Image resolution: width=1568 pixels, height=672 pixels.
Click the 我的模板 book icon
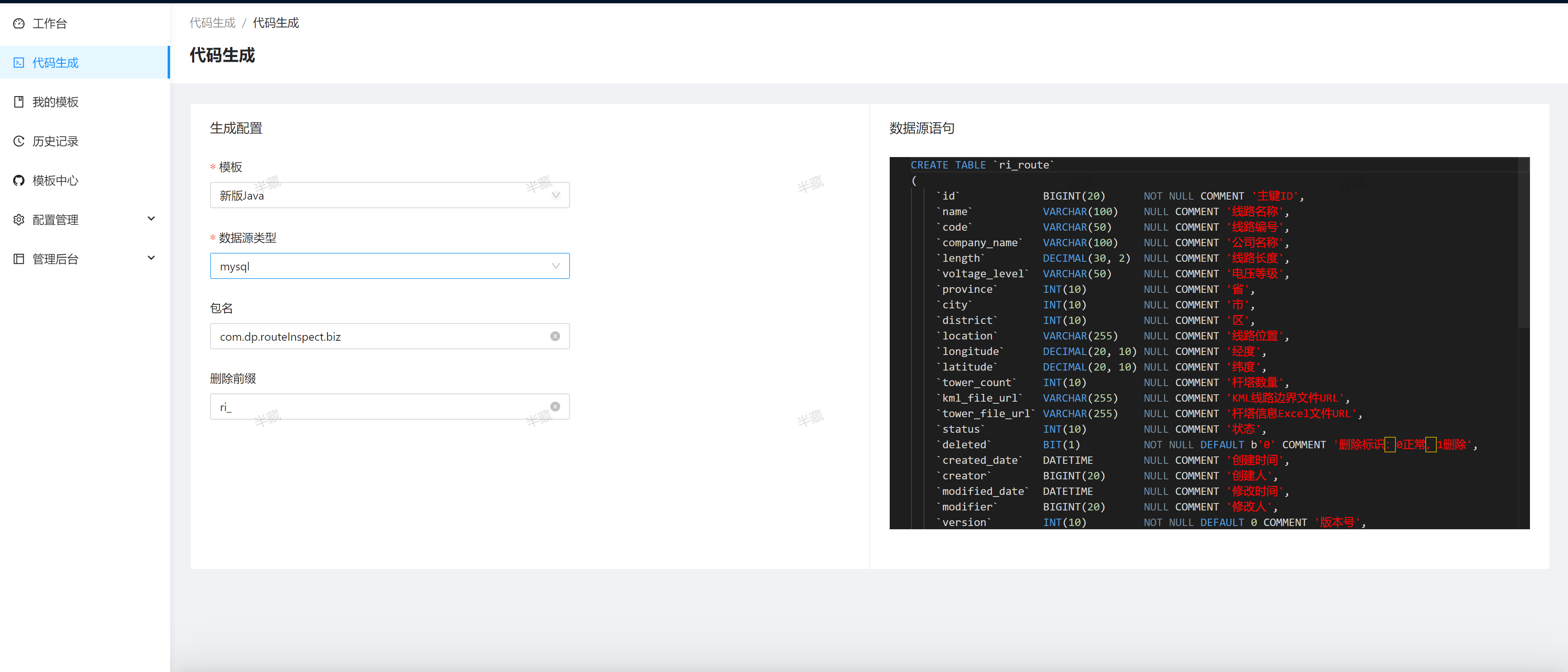click(19, 102)
